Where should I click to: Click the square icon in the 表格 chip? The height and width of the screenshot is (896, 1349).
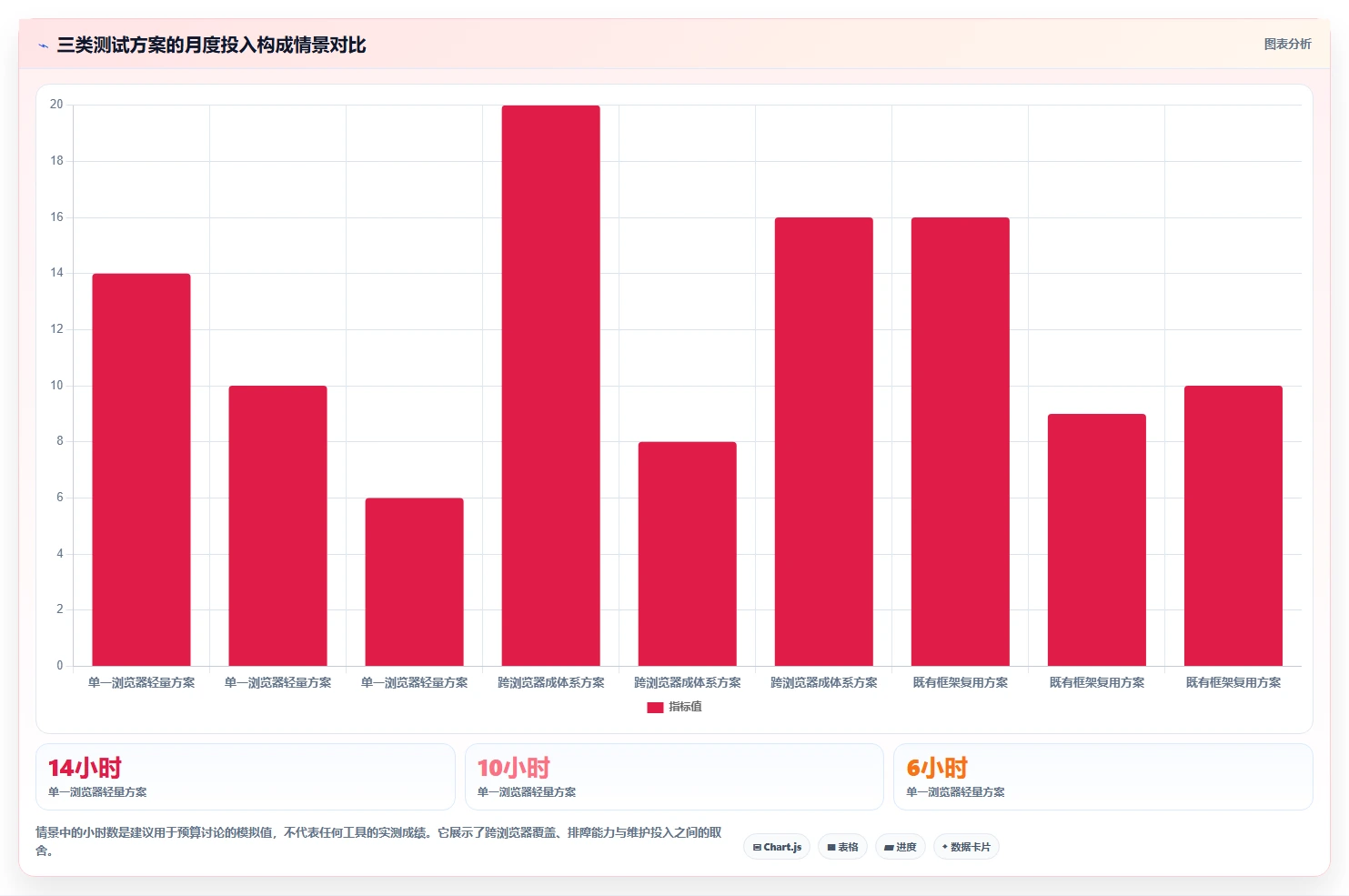point(831,847)
